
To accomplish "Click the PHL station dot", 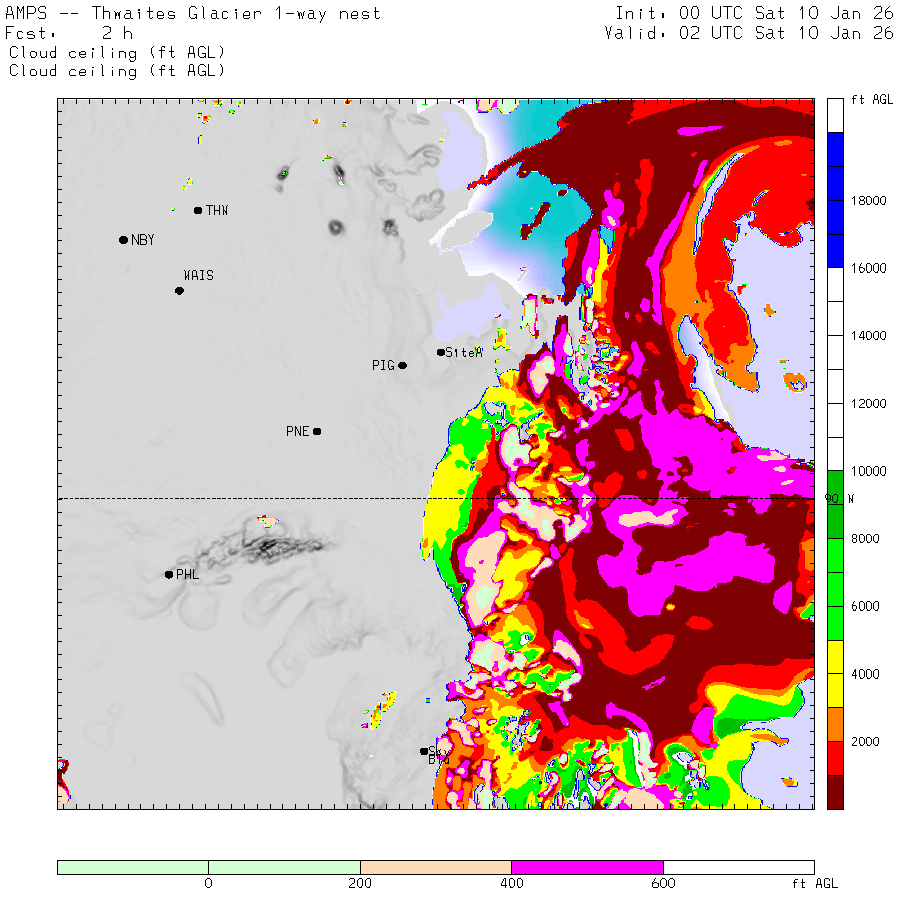I will tap(168, 574).
